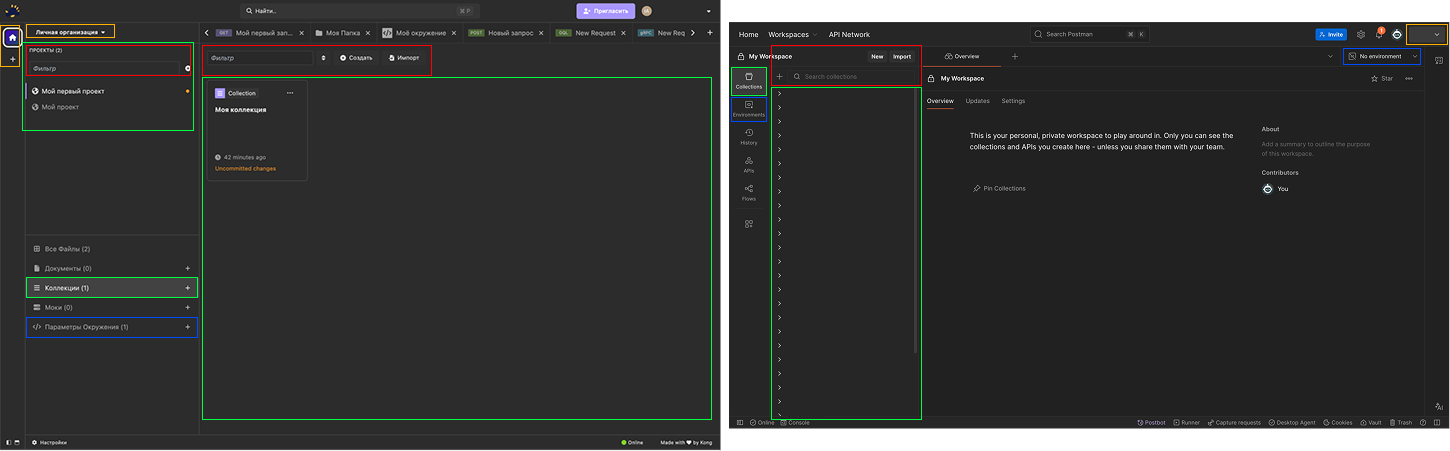Click the Insomnia home icon

tap(12, 38)
